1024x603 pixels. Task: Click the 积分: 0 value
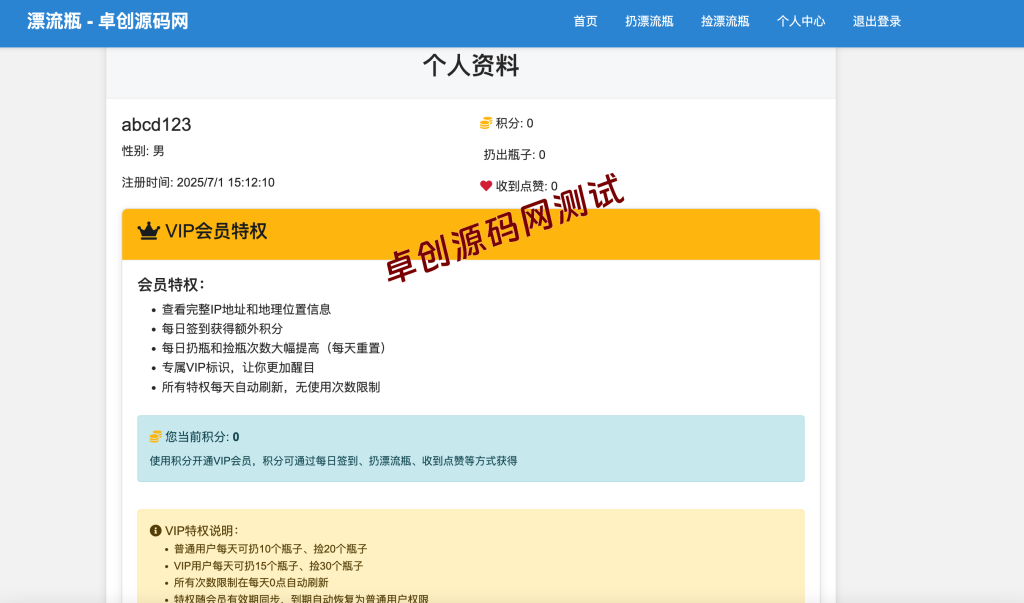[514, 123]
